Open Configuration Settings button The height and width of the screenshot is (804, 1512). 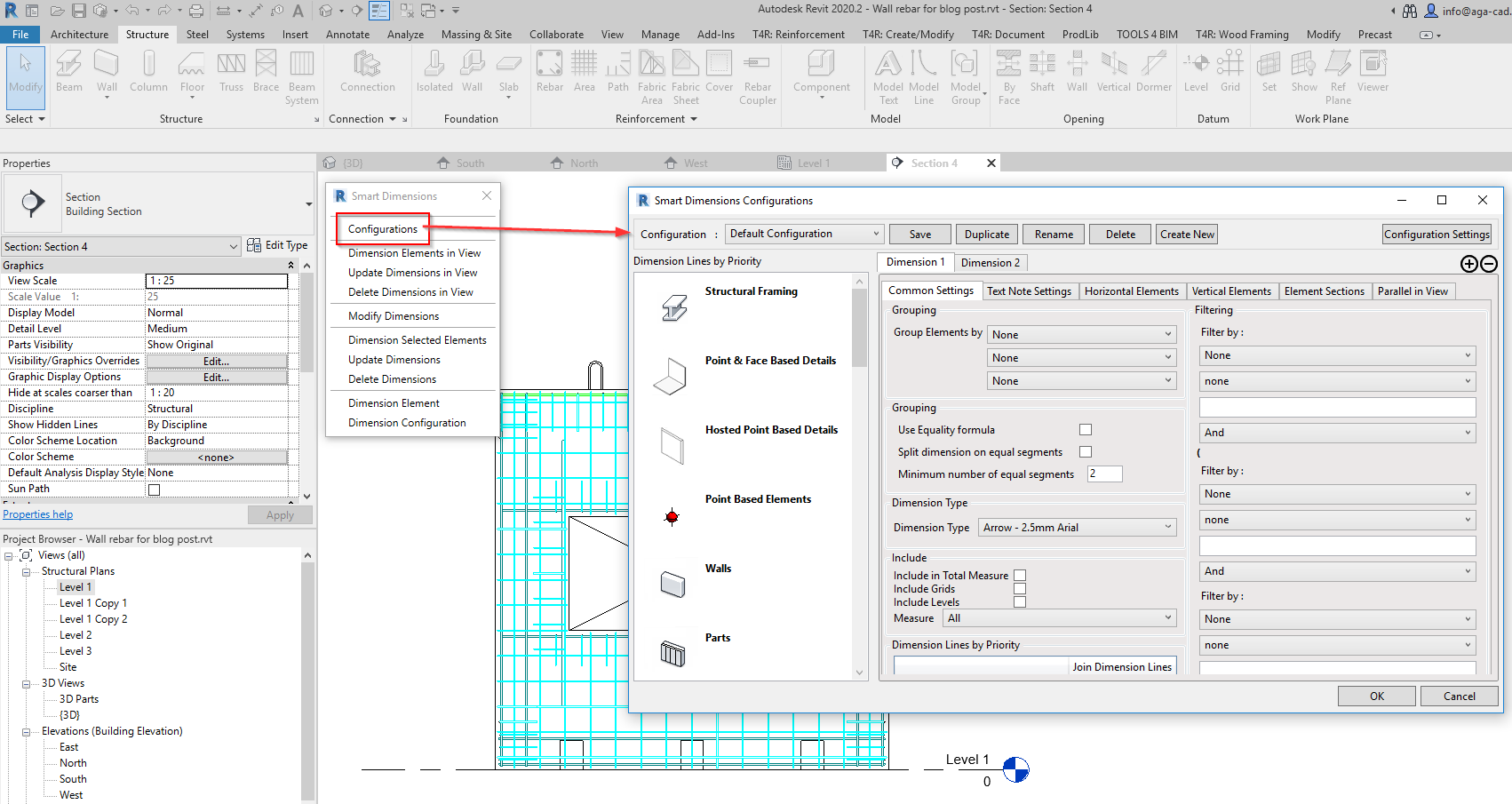coord(1436,235)
